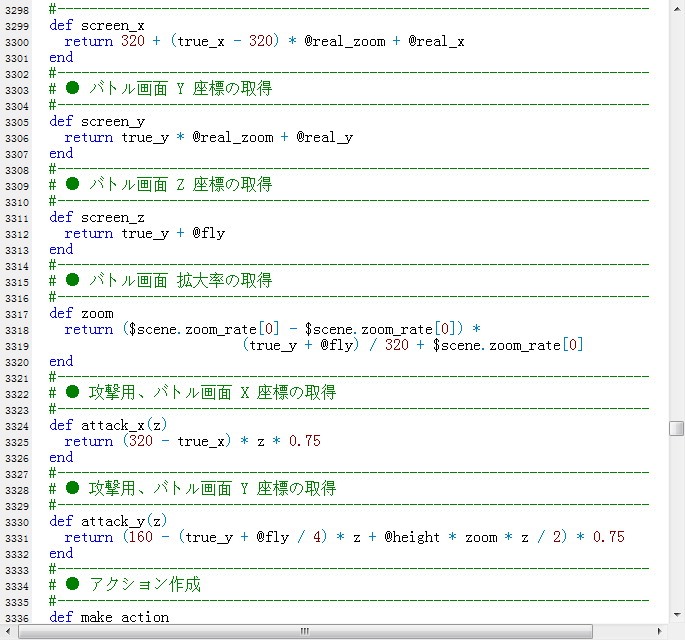
Task: Click the 'def make_action' line
Action: (109, 618)
